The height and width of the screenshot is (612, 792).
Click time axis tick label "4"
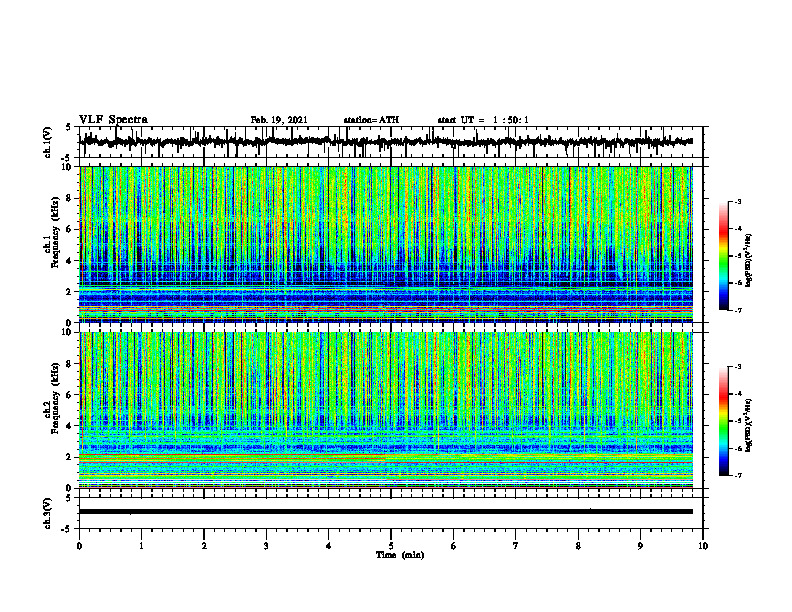pos(329,546)
